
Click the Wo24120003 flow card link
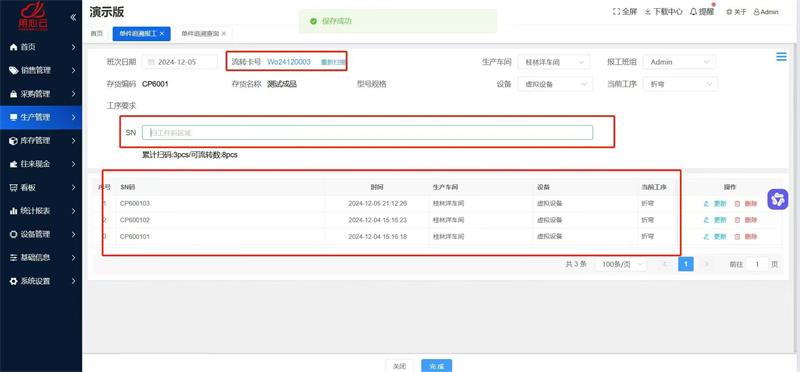click(x=289, y=62)
